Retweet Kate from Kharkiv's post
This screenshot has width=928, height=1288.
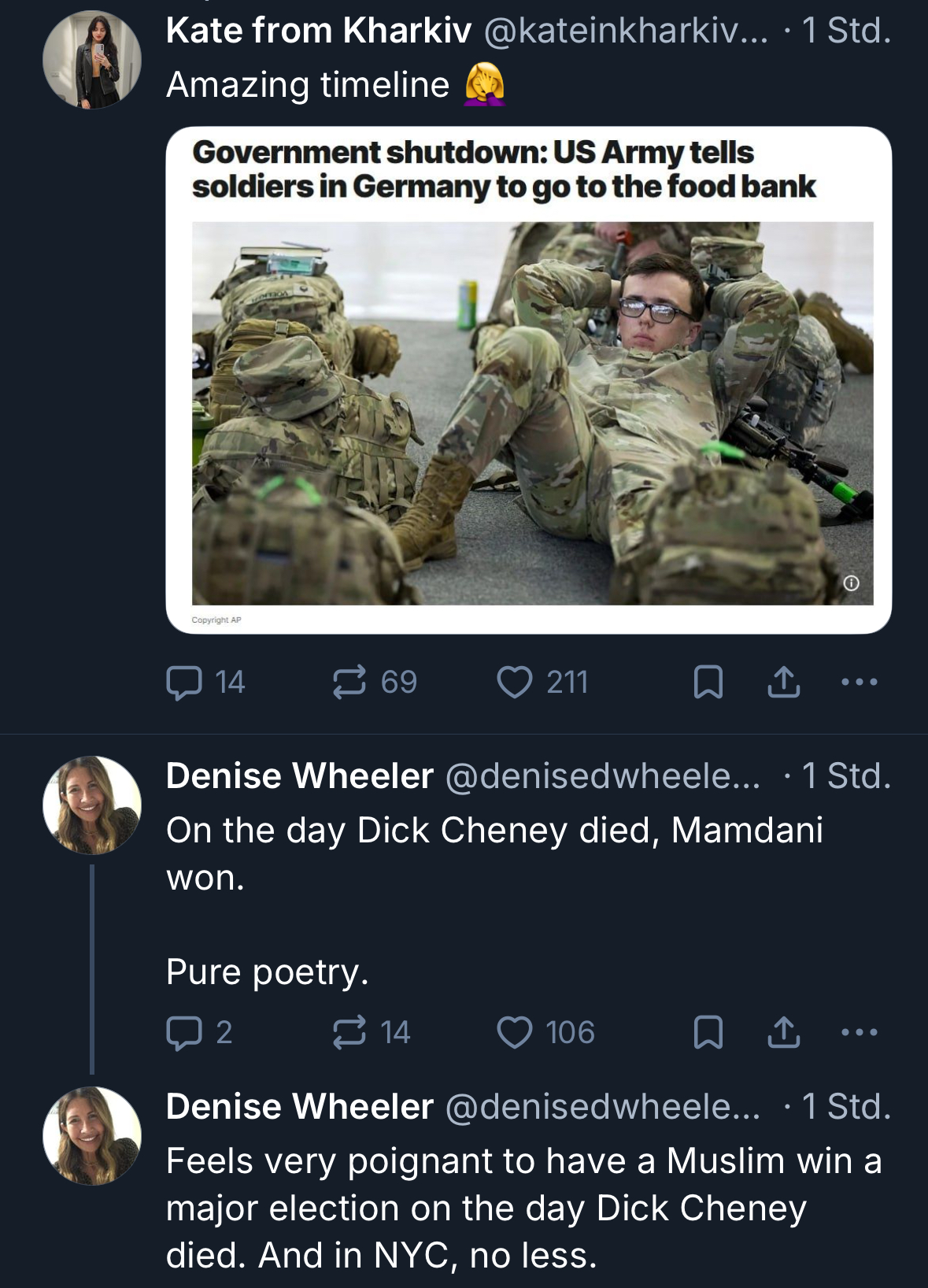[x=349, y=683]
